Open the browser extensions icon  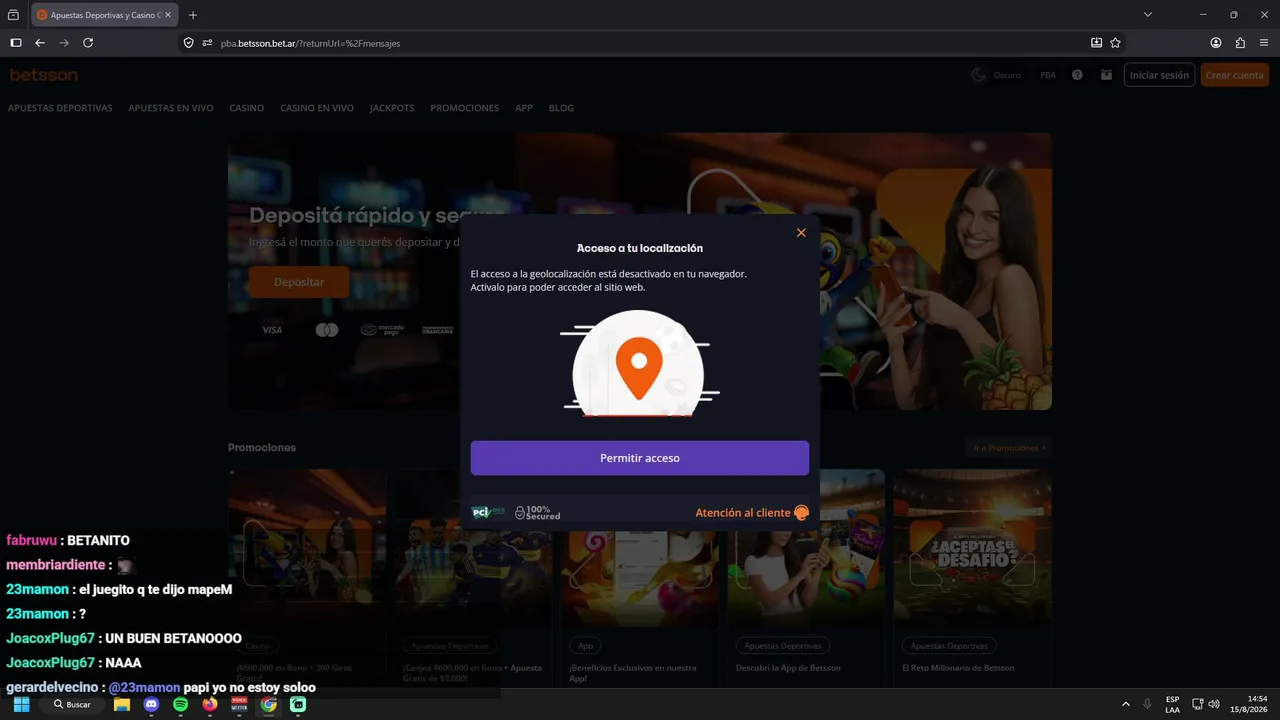tap(1240, 43)
